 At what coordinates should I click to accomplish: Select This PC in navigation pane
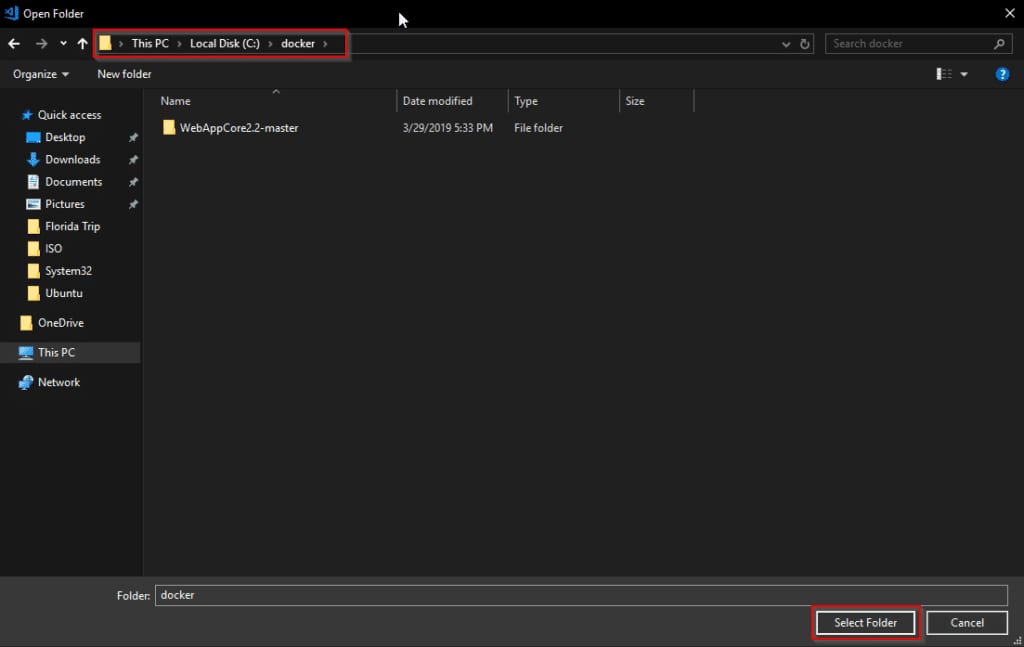(x=56, y=353)
